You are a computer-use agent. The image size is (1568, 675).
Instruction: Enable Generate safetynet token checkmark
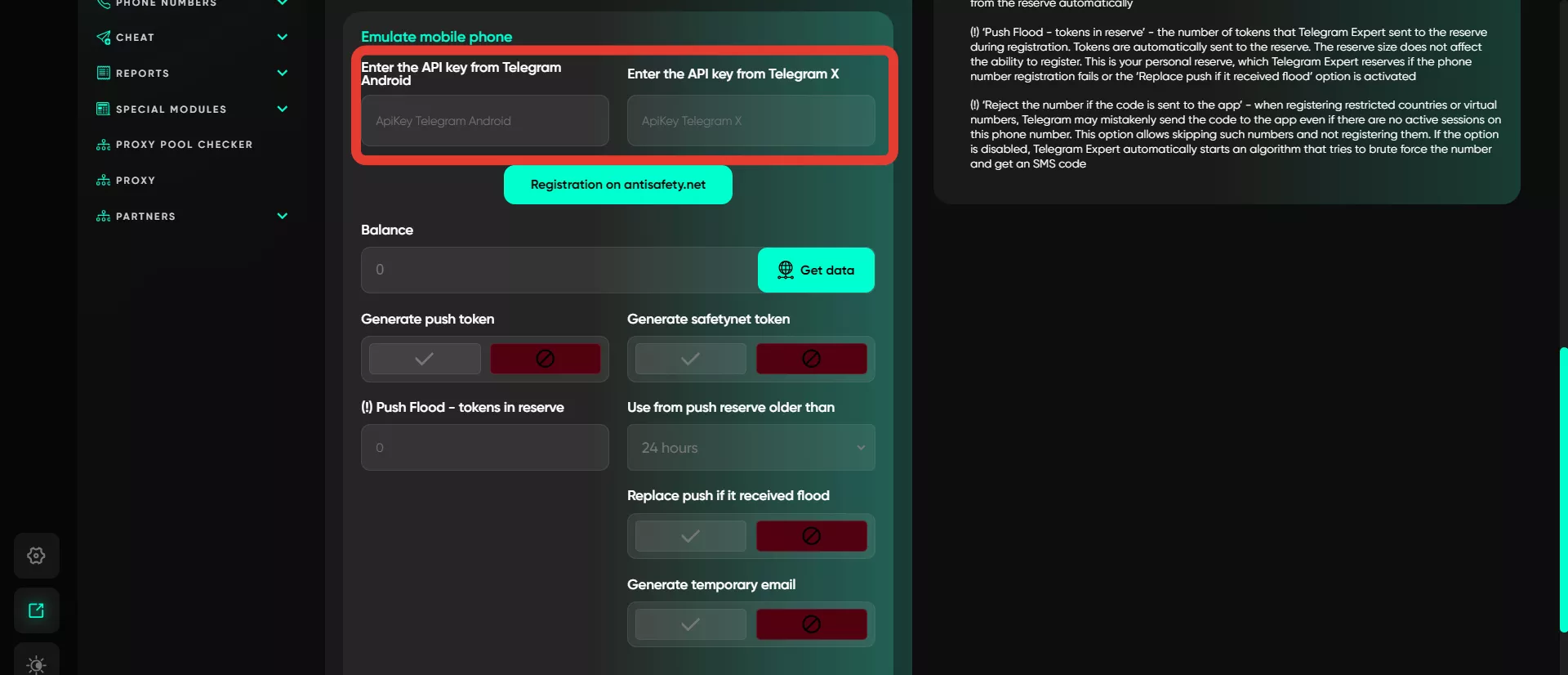(x=691, y=359)
